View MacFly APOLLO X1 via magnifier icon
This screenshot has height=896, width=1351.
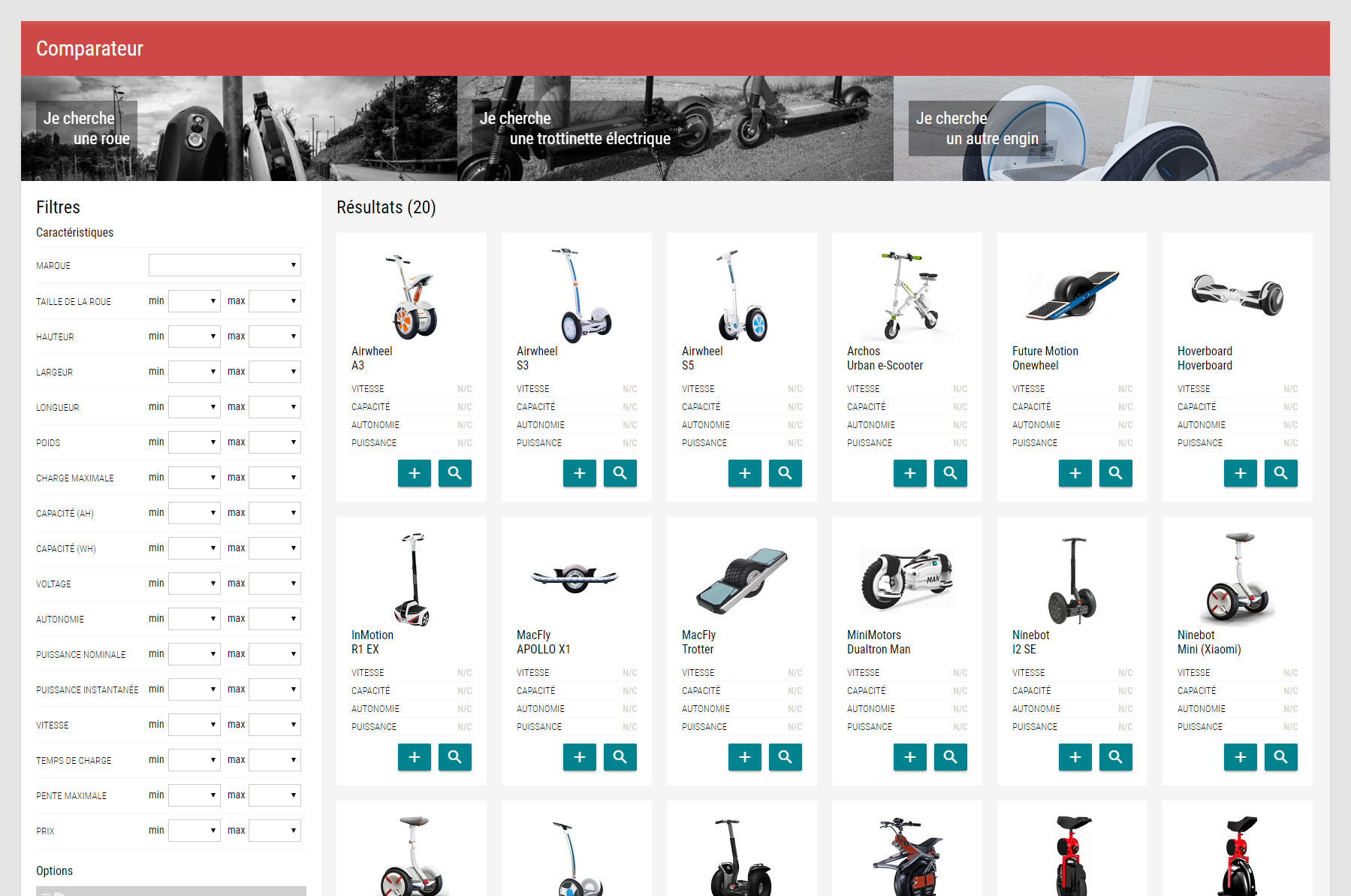pyautogui.click(x=620, y=757)
